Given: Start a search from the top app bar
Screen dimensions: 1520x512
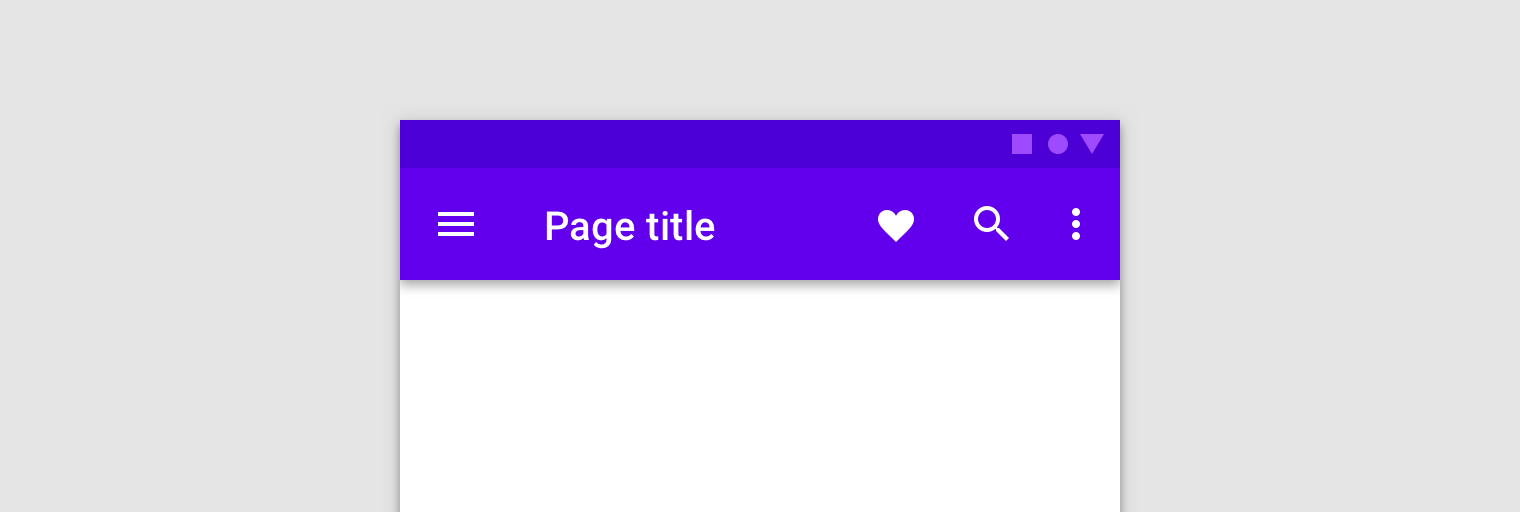Looking at the screenshot, I should pos(991,224).
